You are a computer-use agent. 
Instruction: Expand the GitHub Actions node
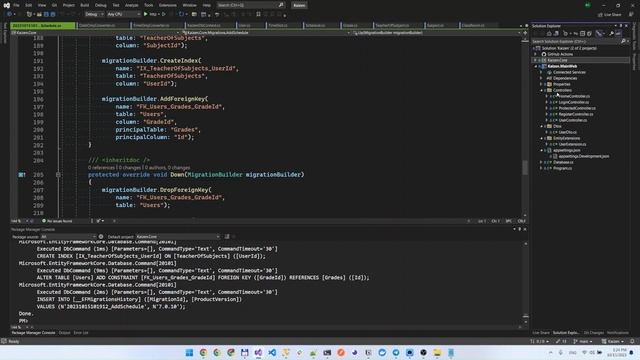pos(536,54)
